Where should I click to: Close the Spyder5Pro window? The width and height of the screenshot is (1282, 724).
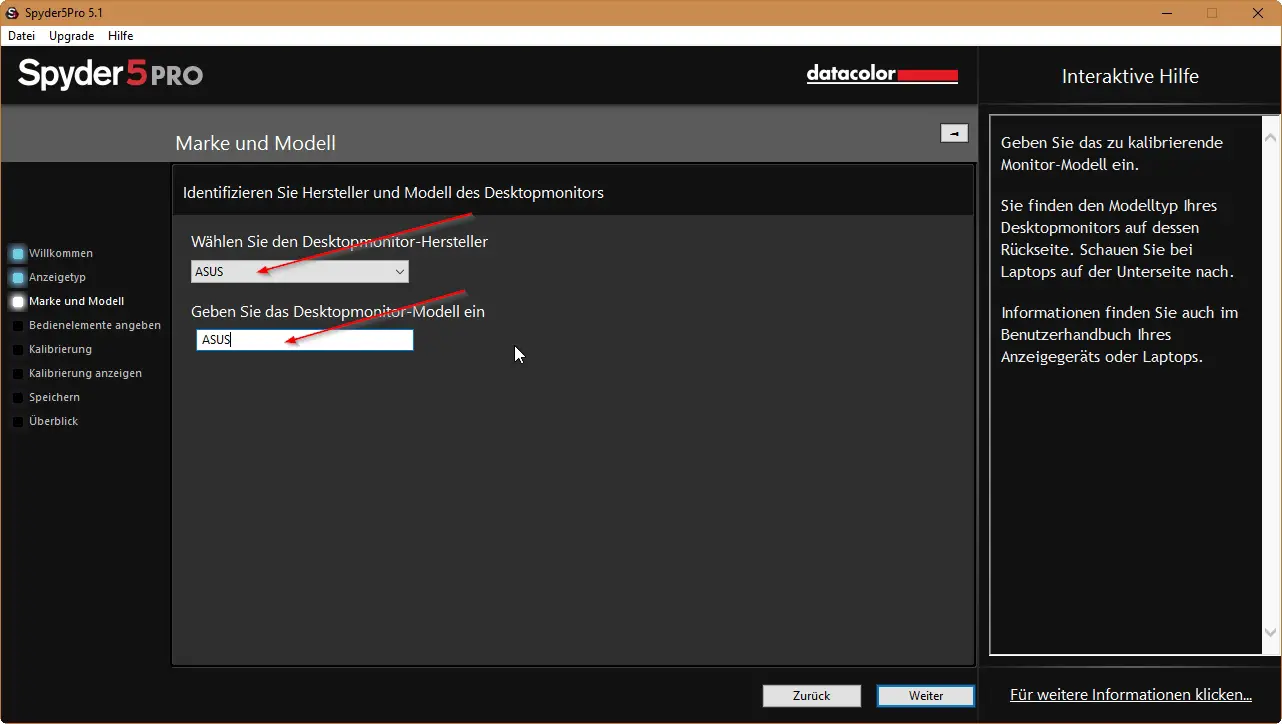click(1258, 13)
